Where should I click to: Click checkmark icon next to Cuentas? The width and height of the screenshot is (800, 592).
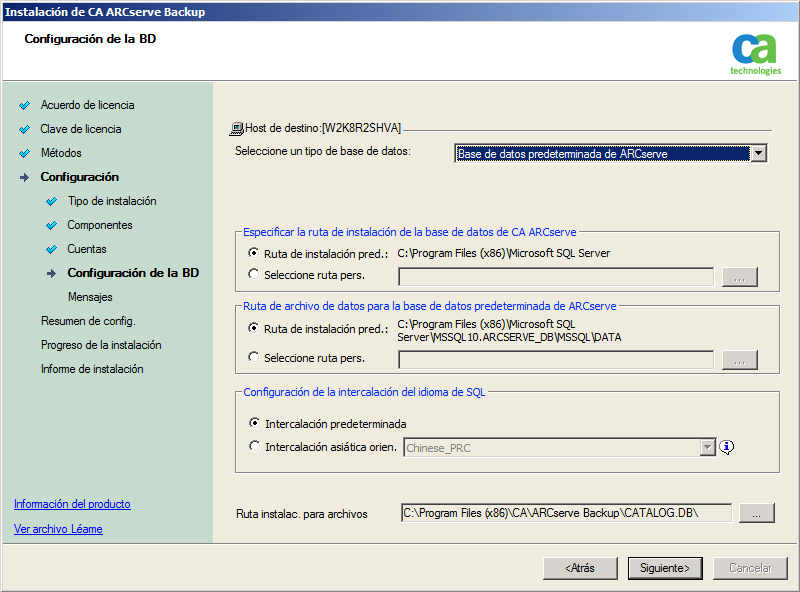click(x=52, y=250)
